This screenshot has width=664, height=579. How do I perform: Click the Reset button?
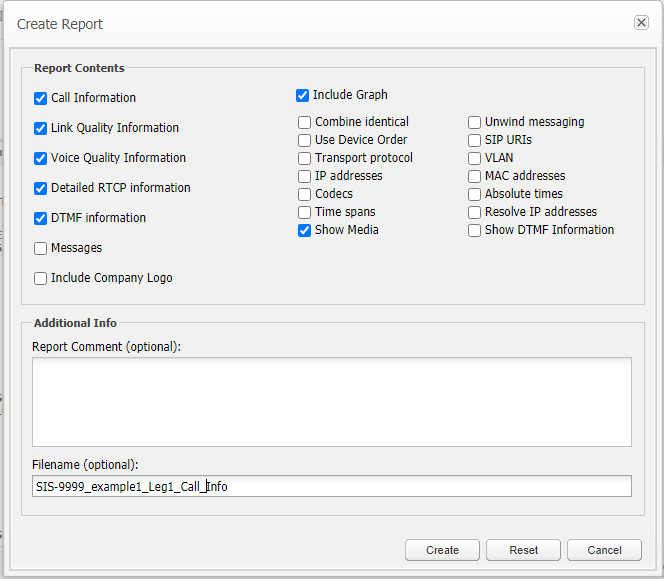[x=523, y=550]
